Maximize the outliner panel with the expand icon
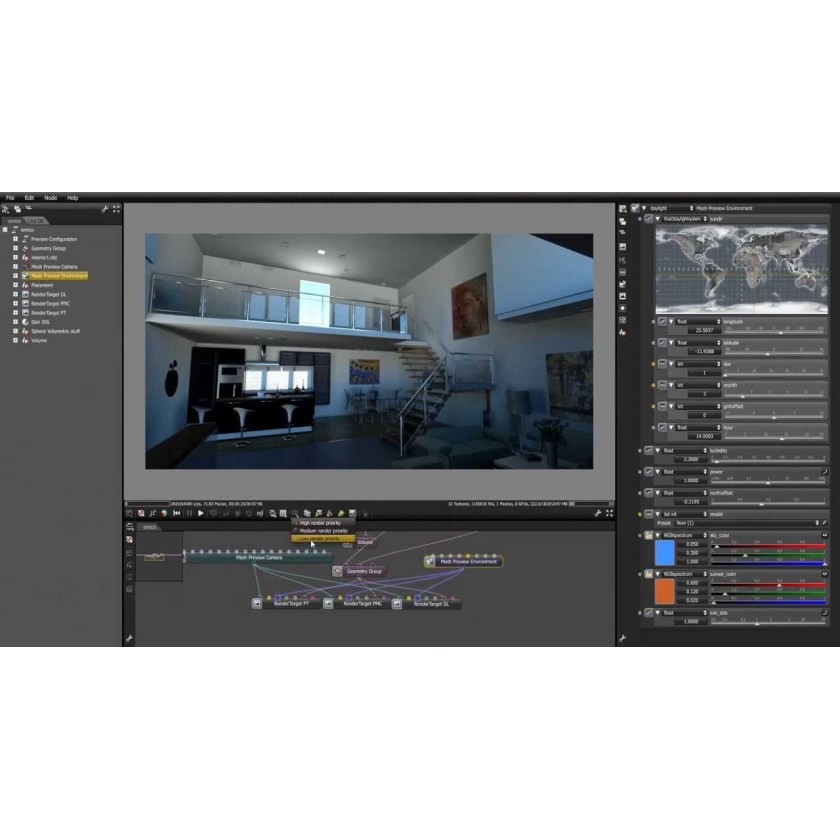The image size is (840, 840). pyautogui.click(x=116, y=209)
